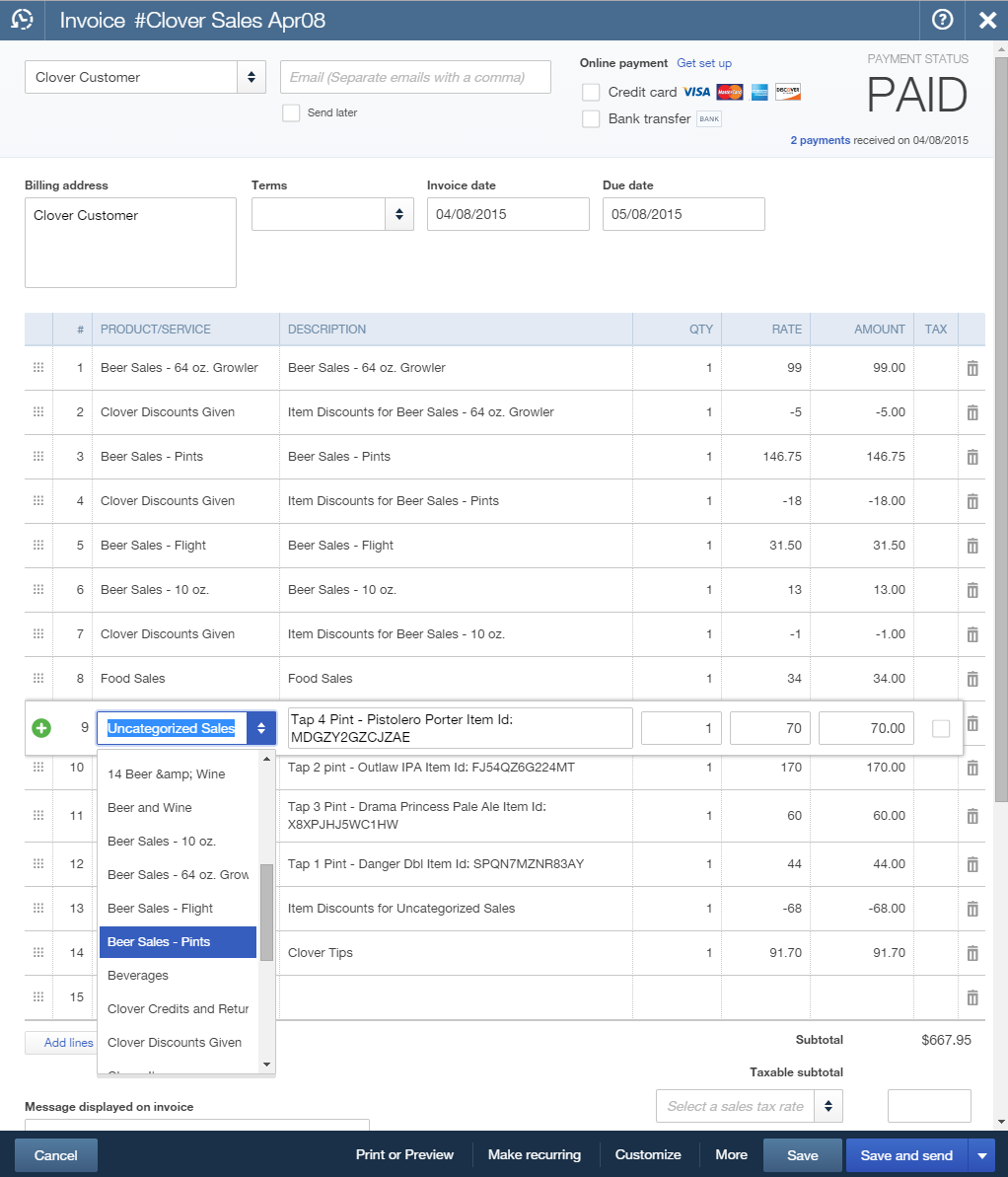The width and height of the screenshot is (1008, 1177).
Task: Enable the Credit card payment checkbox
Action: (591, 92)
